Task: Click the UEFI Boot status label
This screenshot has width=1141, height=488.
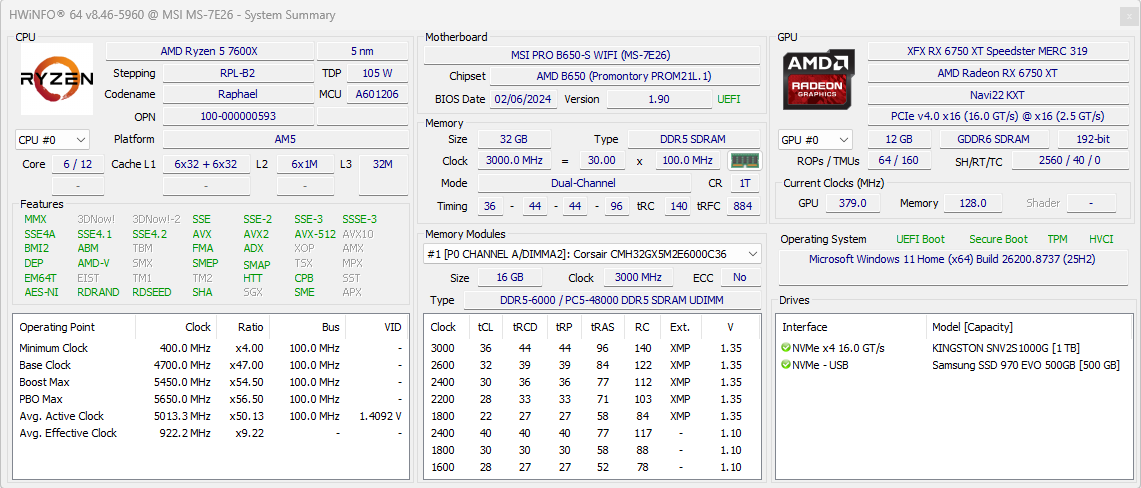Action: click(x=921, y=239)
